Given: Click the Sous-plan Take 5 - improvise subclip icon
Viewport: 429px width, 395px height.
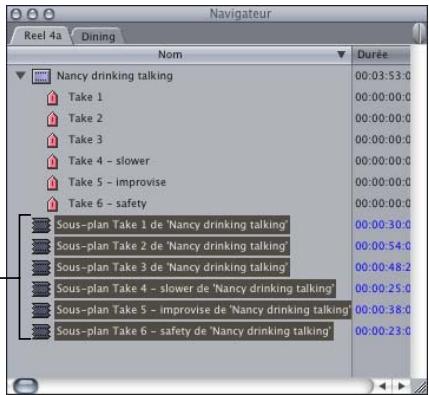Looking at the screenshot, I should coord(41,310).
